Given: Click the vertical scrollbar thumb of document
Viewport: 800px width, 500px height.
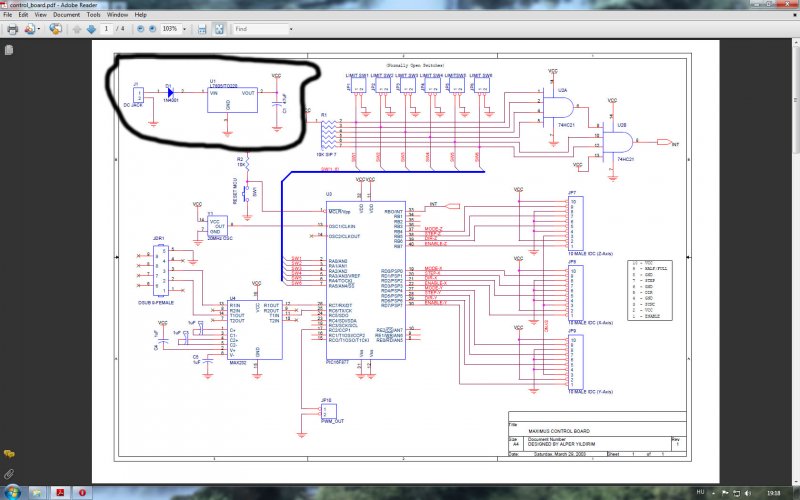Looking at the screenshot, I should [x=795, y=99].
